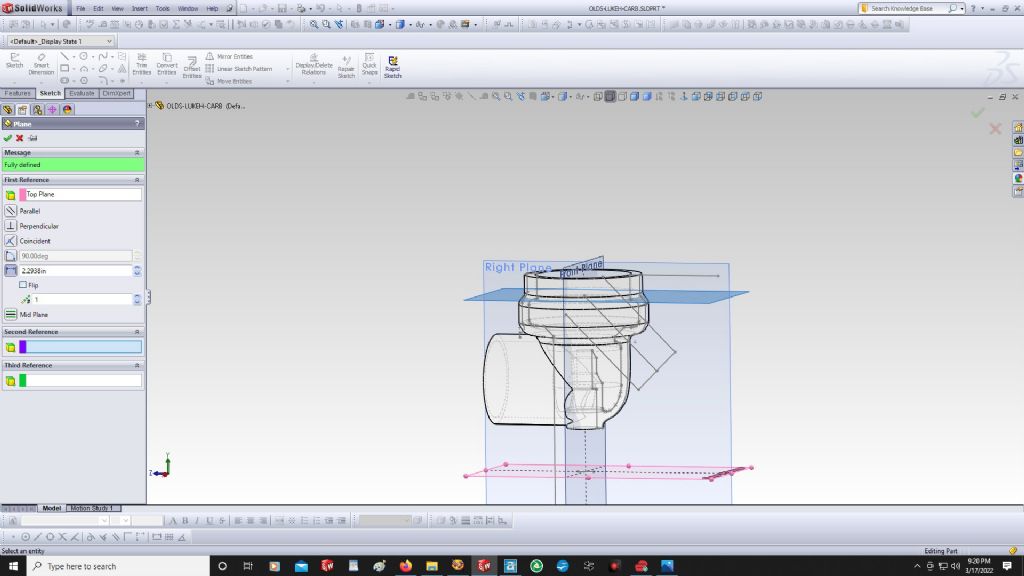Open Firefox from the taskbar
The image size is (1024, 576).
[x=406, y=566]
